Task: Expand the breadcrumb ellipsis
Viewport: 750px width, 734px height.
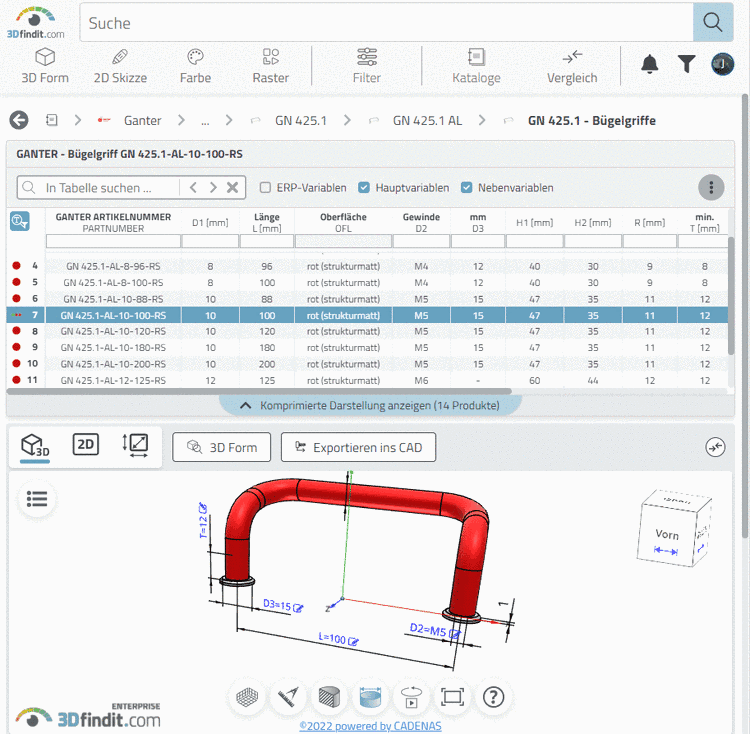Action: 205,121
